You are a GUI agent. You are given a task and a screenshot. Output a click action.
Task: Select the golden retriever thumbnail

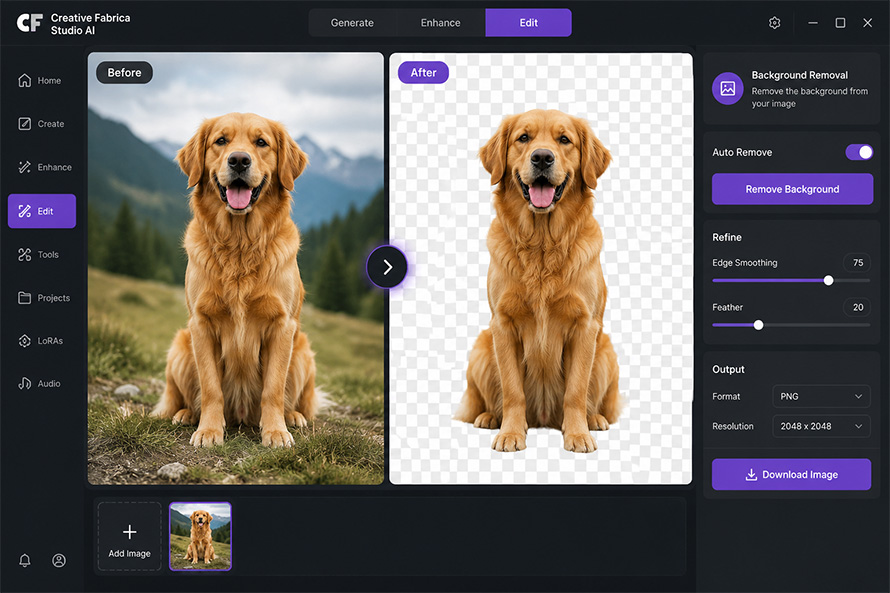coord(200,536)
